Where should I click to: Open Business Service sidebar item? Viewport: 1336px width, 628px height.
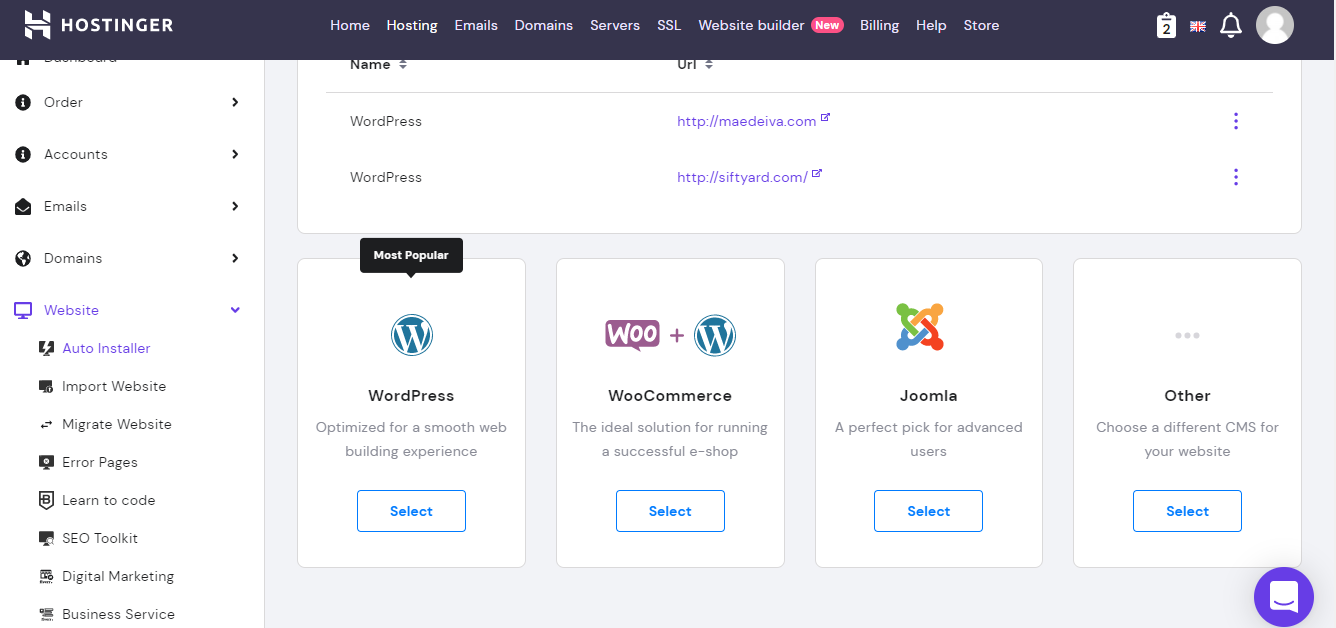click(x=118, y=614)
